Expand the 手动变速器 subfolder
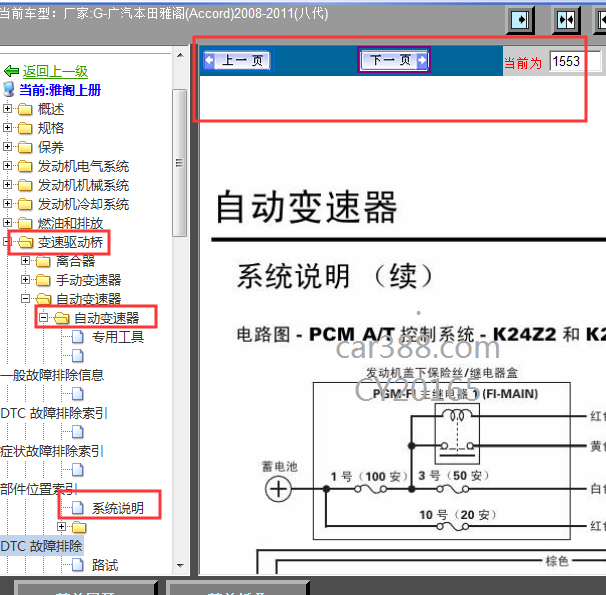Screen dimensions: 606x595 click(25, 280)
